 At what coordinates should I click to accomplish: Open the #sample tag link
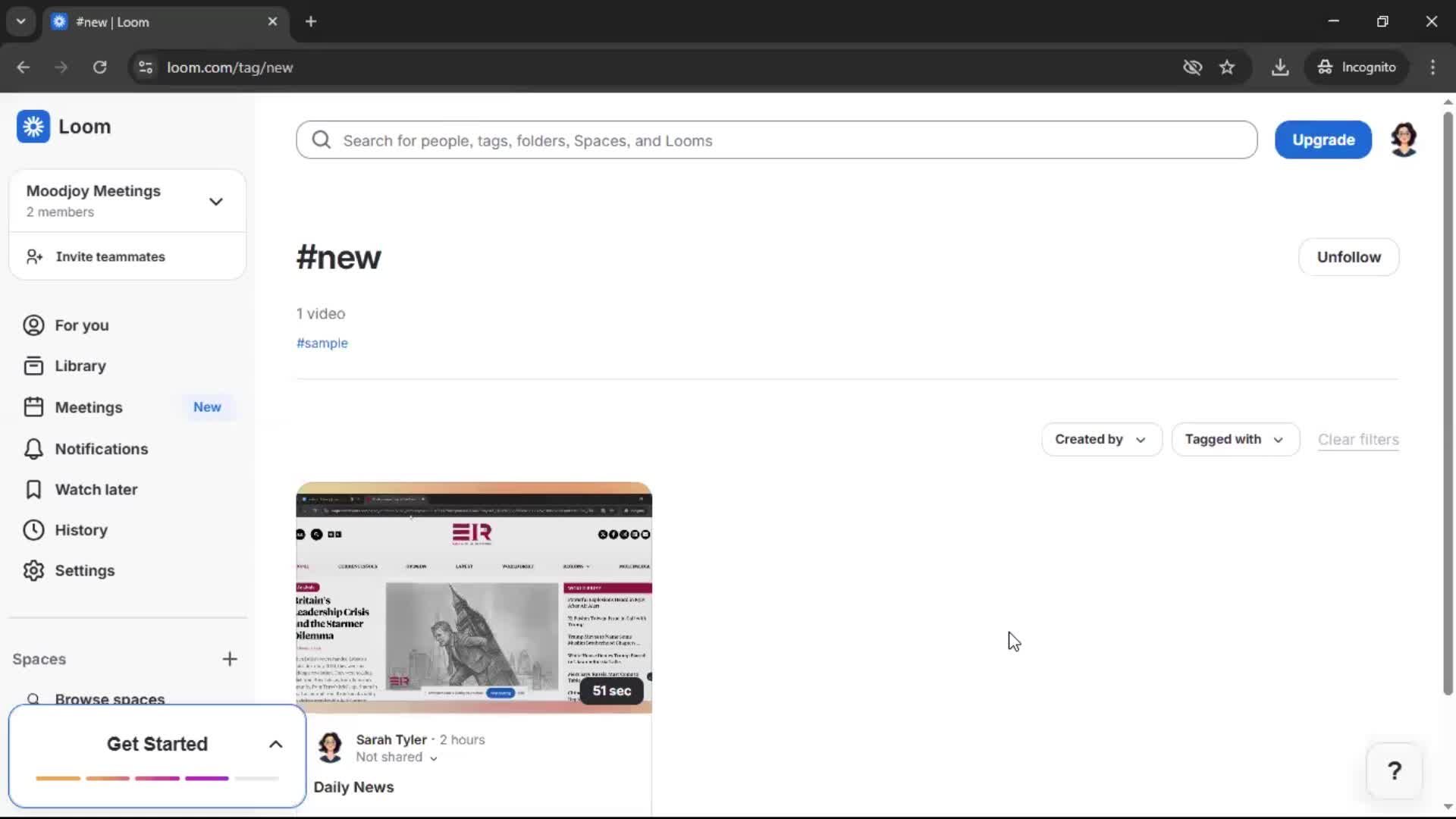(322, 343)
